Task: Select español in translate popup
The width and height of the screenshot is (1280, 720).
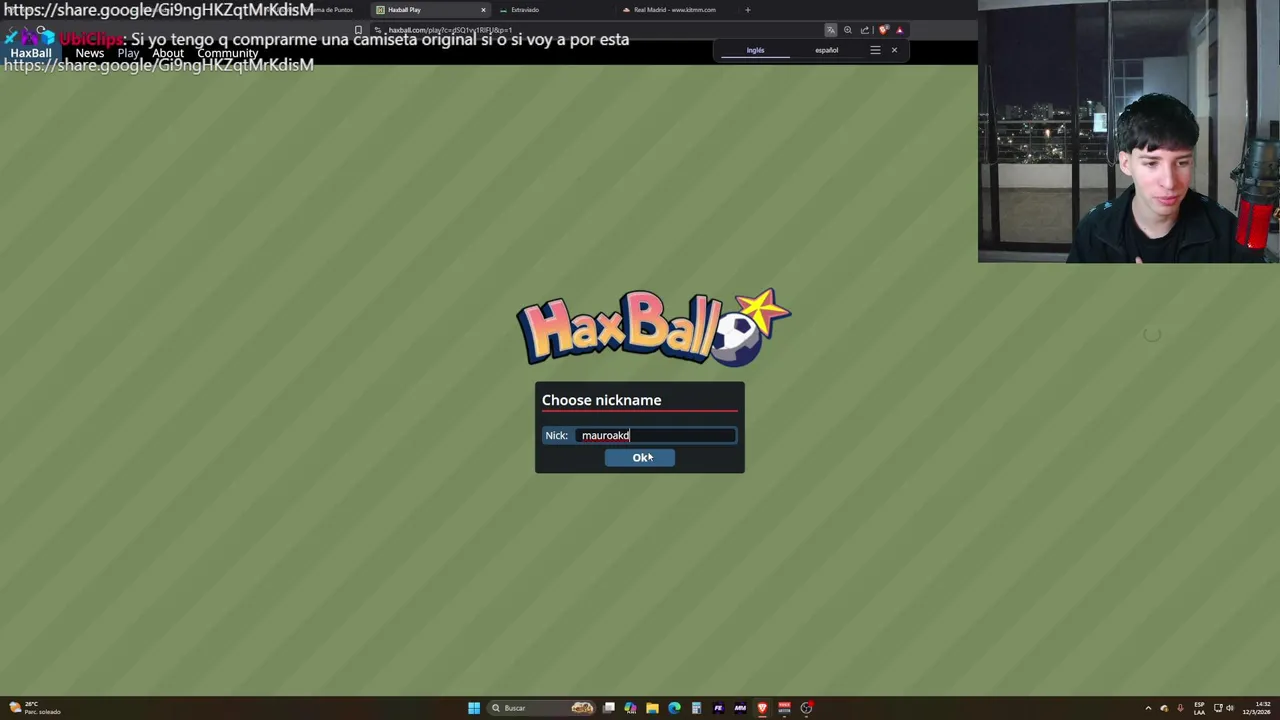Action: click(x=826, y=50)
